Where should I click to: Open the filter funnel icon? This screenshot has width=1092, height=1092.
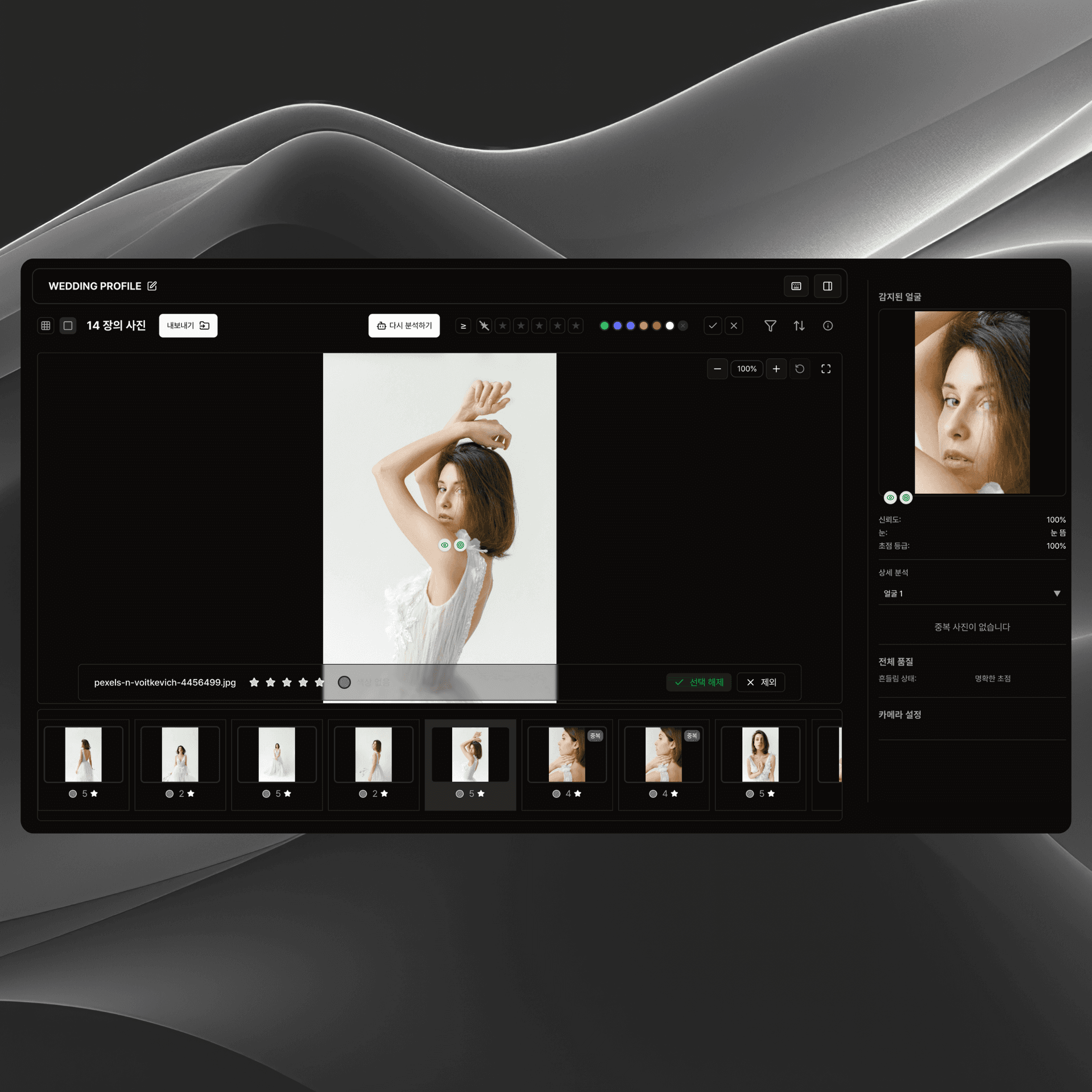[770, 325]
